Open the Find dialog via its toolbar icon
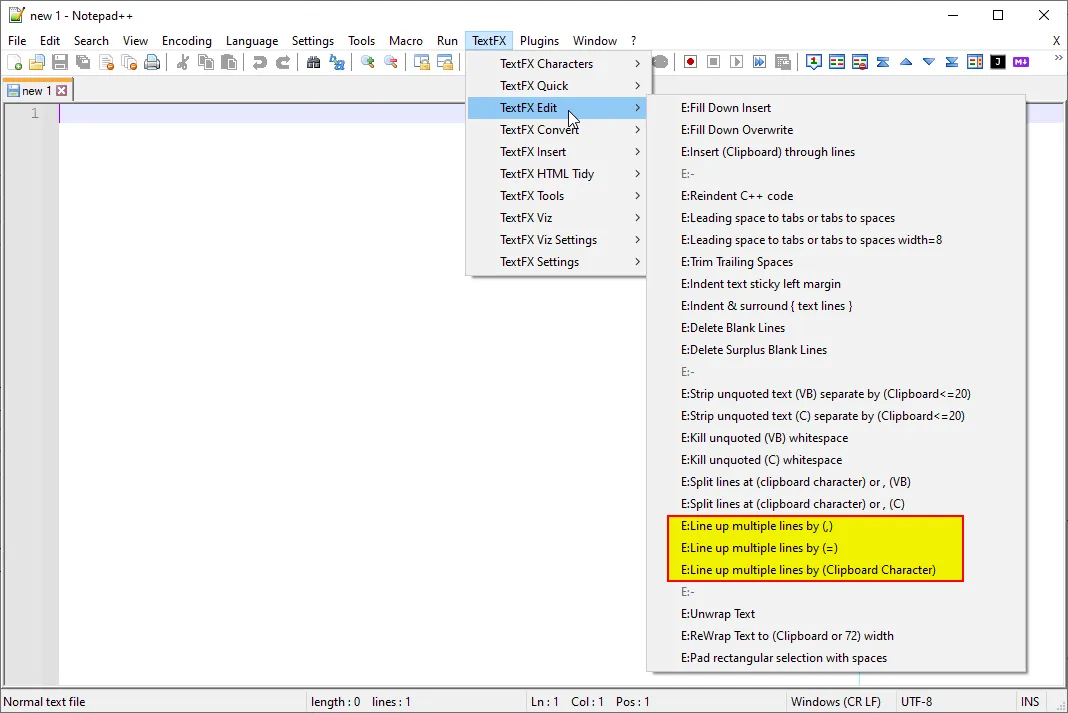The width and height of the screenshot is (1068, 713). point(314,61)
